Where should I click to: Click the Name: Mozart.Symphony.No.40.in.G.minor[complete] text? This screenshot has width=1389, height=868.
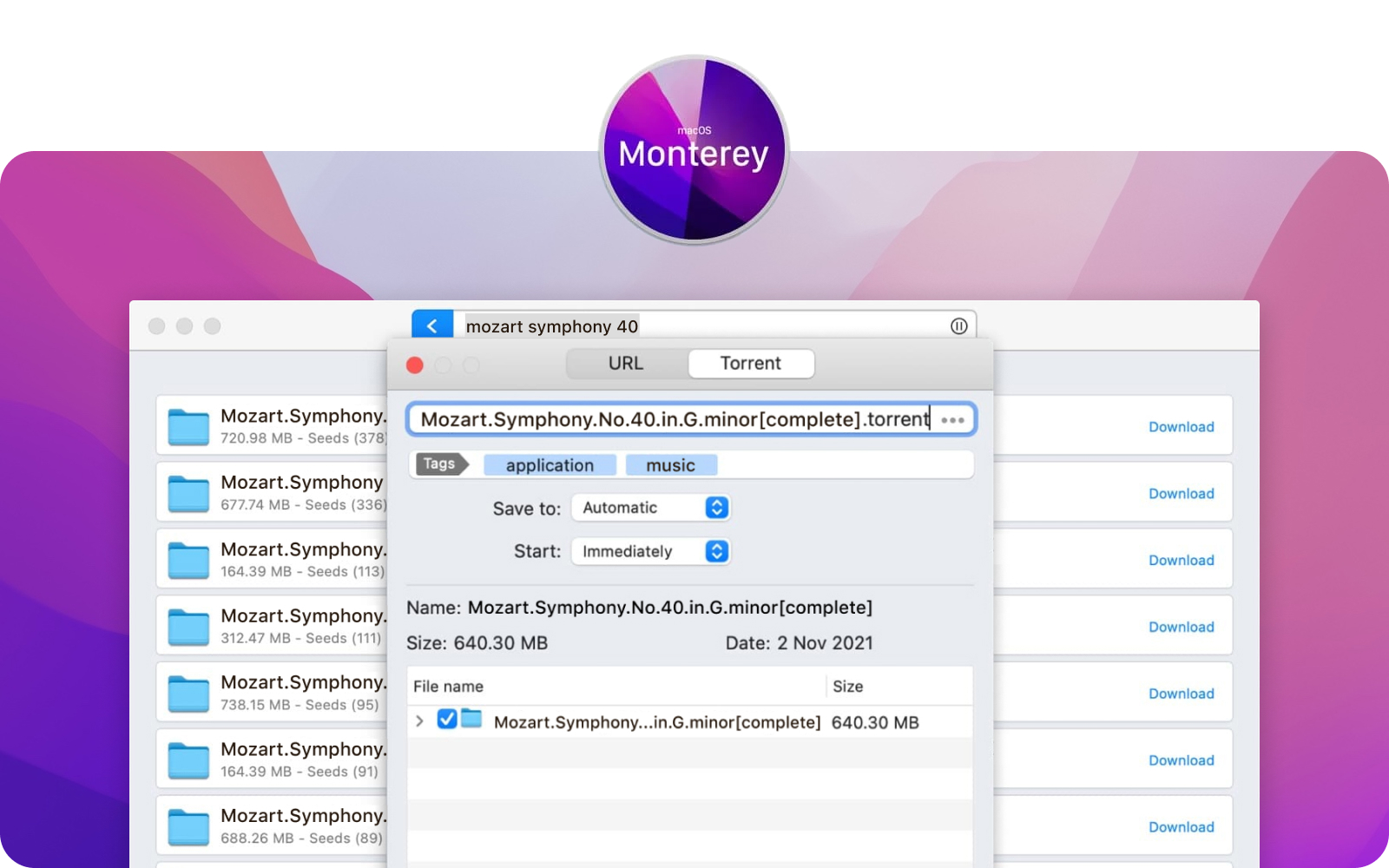(640, 608)
